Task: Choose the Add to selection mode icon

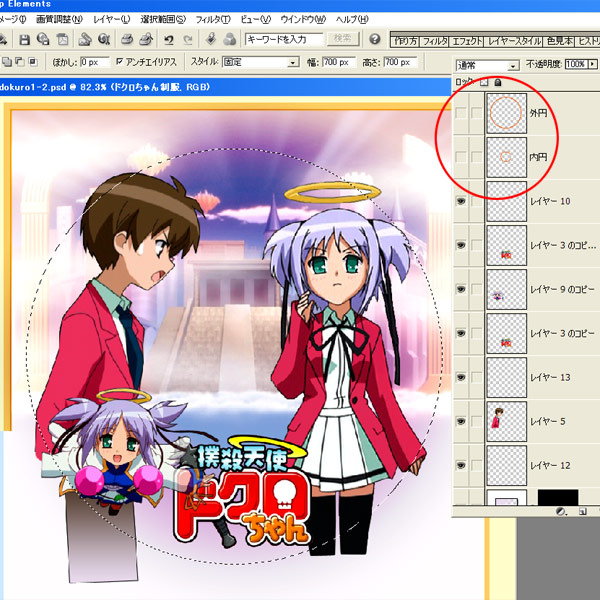Action: point(7,62)
